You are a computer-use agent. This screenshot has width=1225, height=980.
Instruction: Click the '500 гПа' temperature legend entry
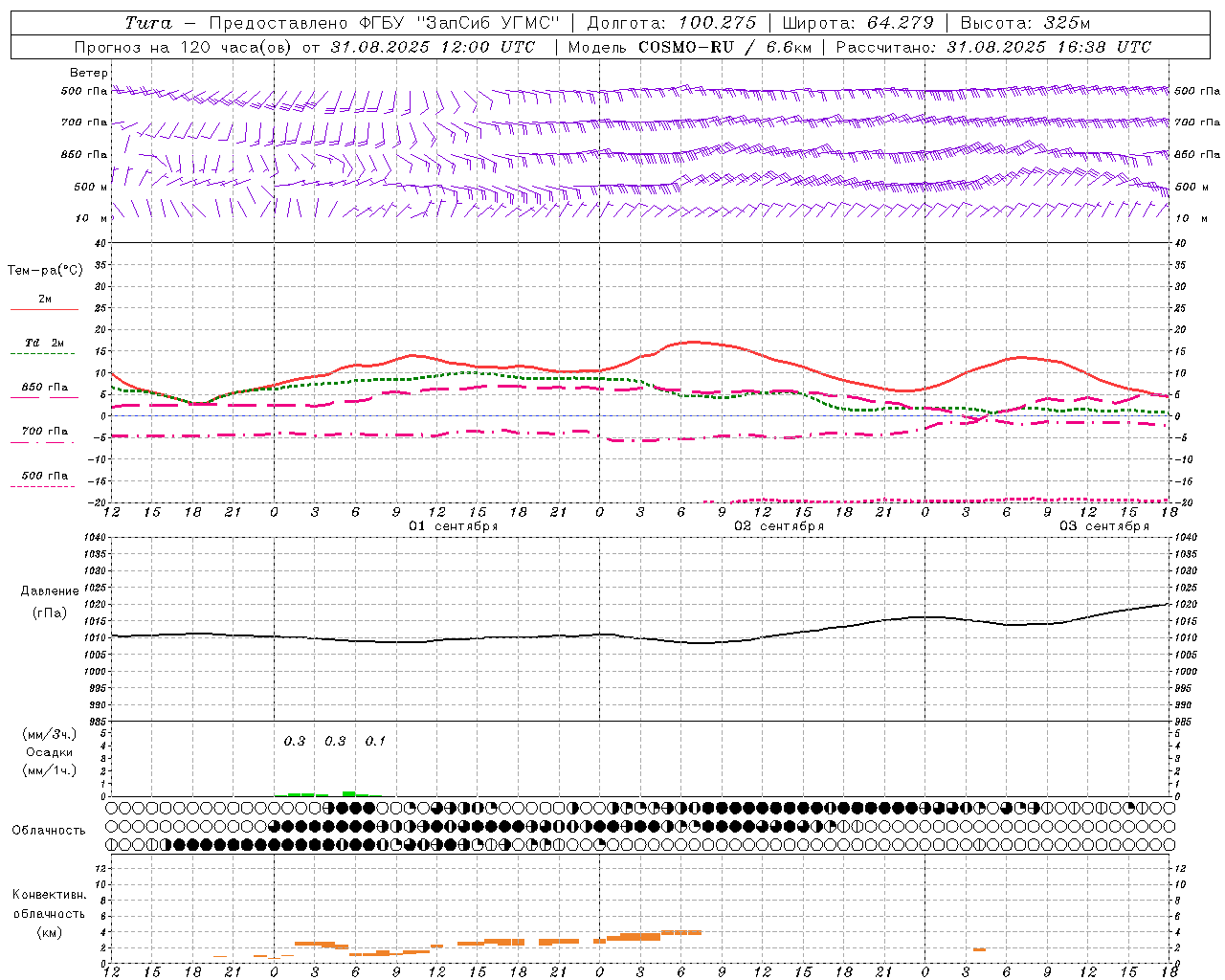[45, 475]
